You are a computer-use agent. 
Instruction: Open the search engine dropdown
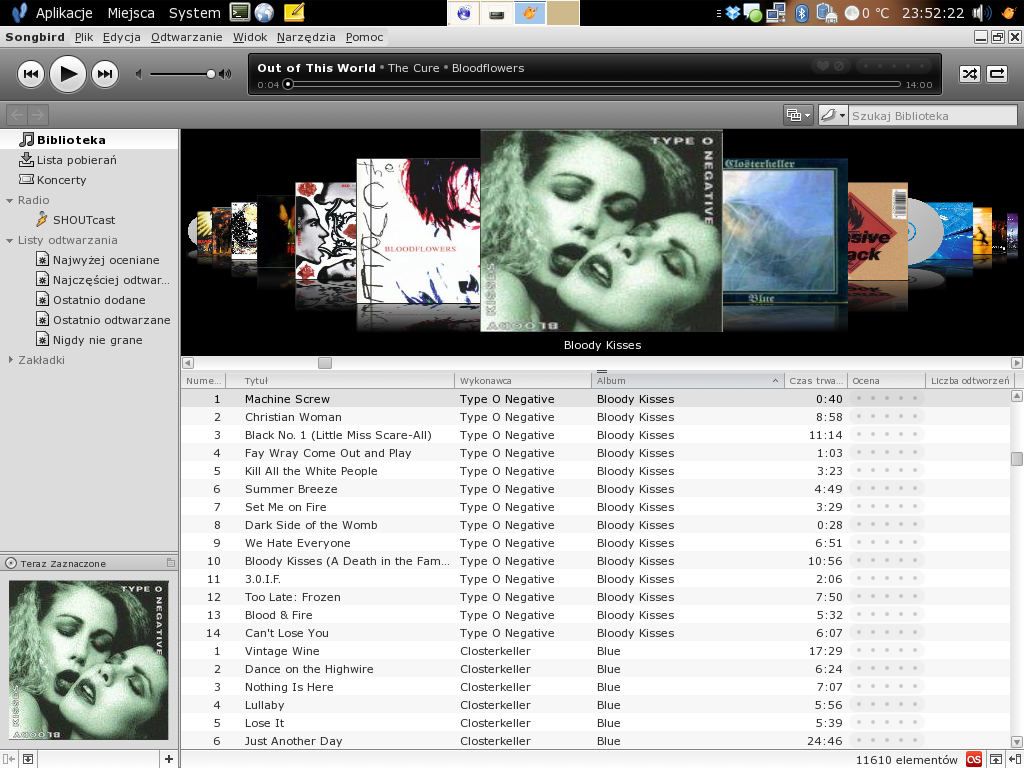pyautogui.click(x=833, y=116)
